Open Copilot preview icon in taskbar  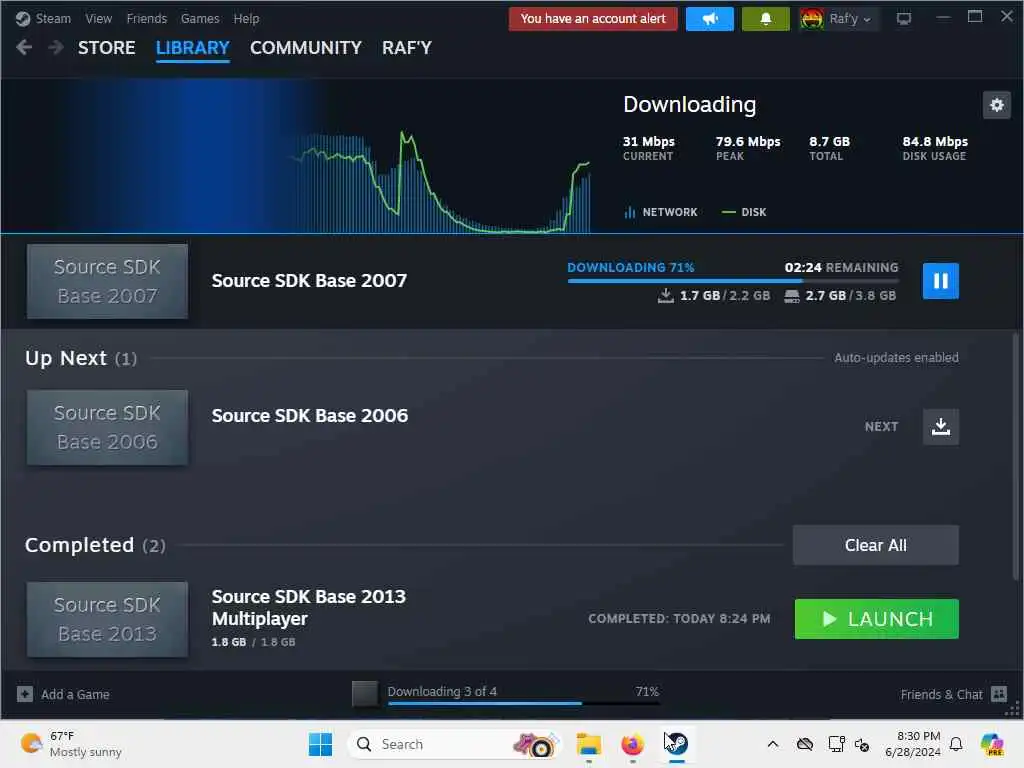pyautogui.click(x=992, y=744)
